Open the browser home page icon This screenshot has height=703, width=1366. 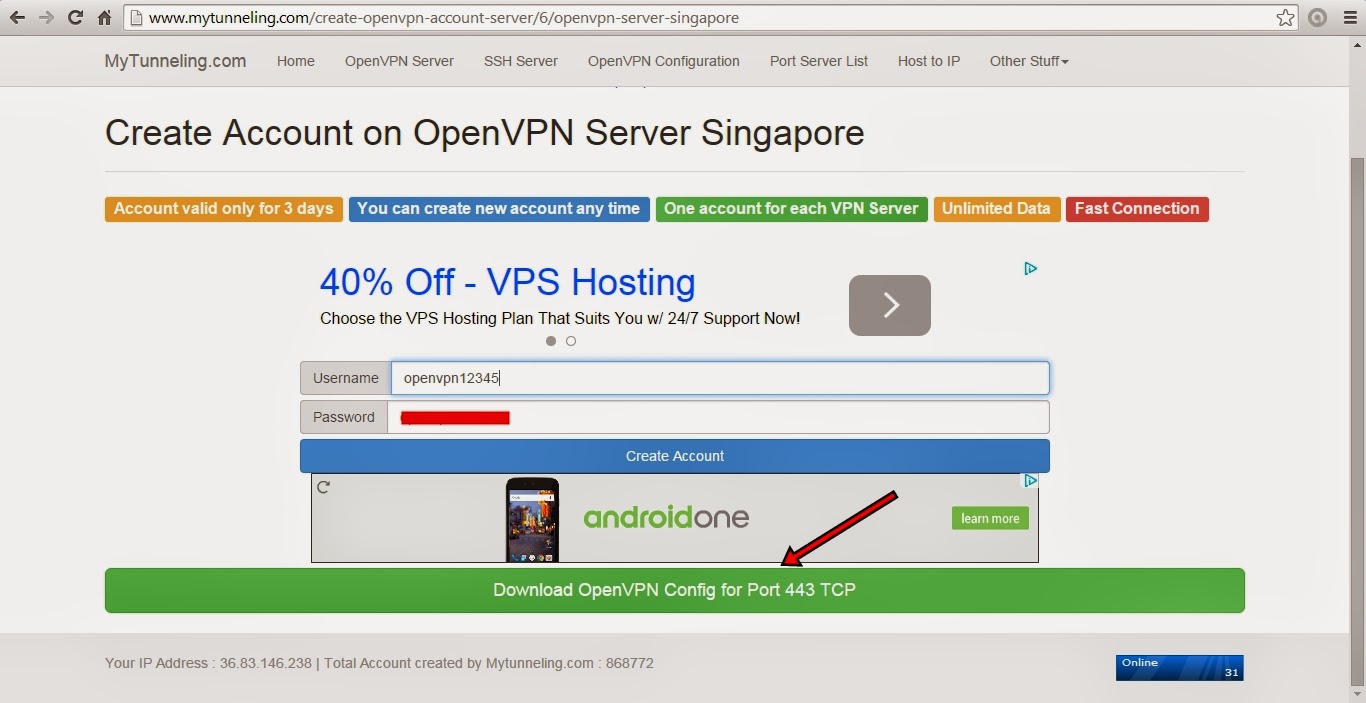coord(104,18)
